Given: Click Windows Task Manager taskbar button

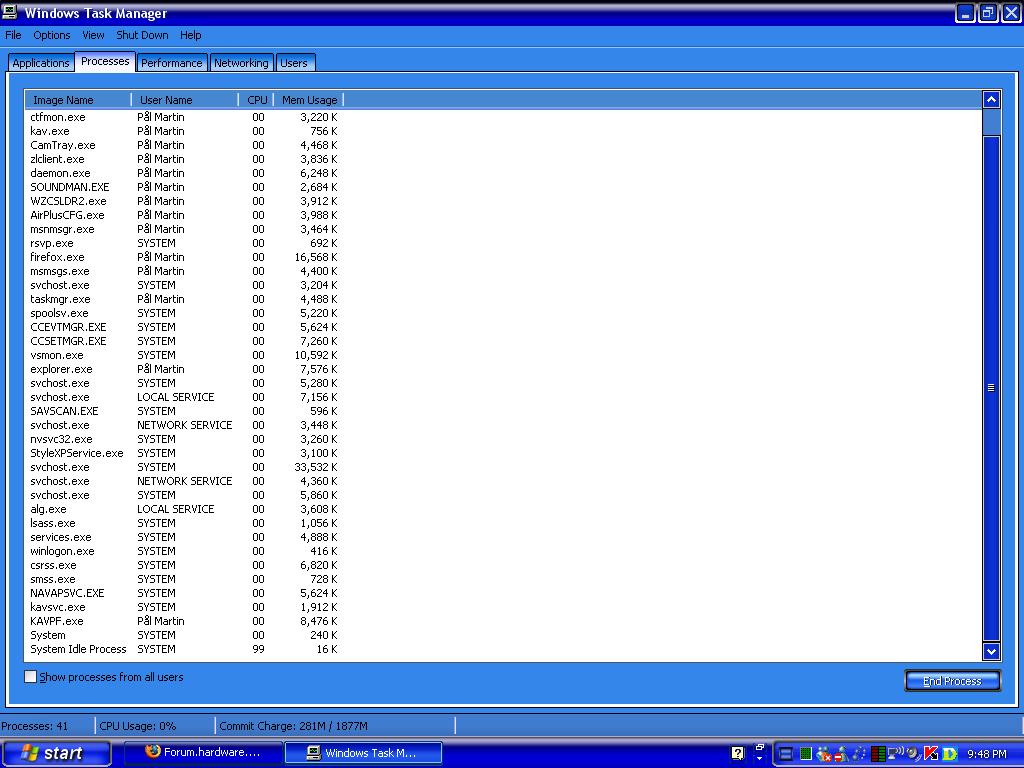Looking at the screenshot, I should [x=363, y=752].
